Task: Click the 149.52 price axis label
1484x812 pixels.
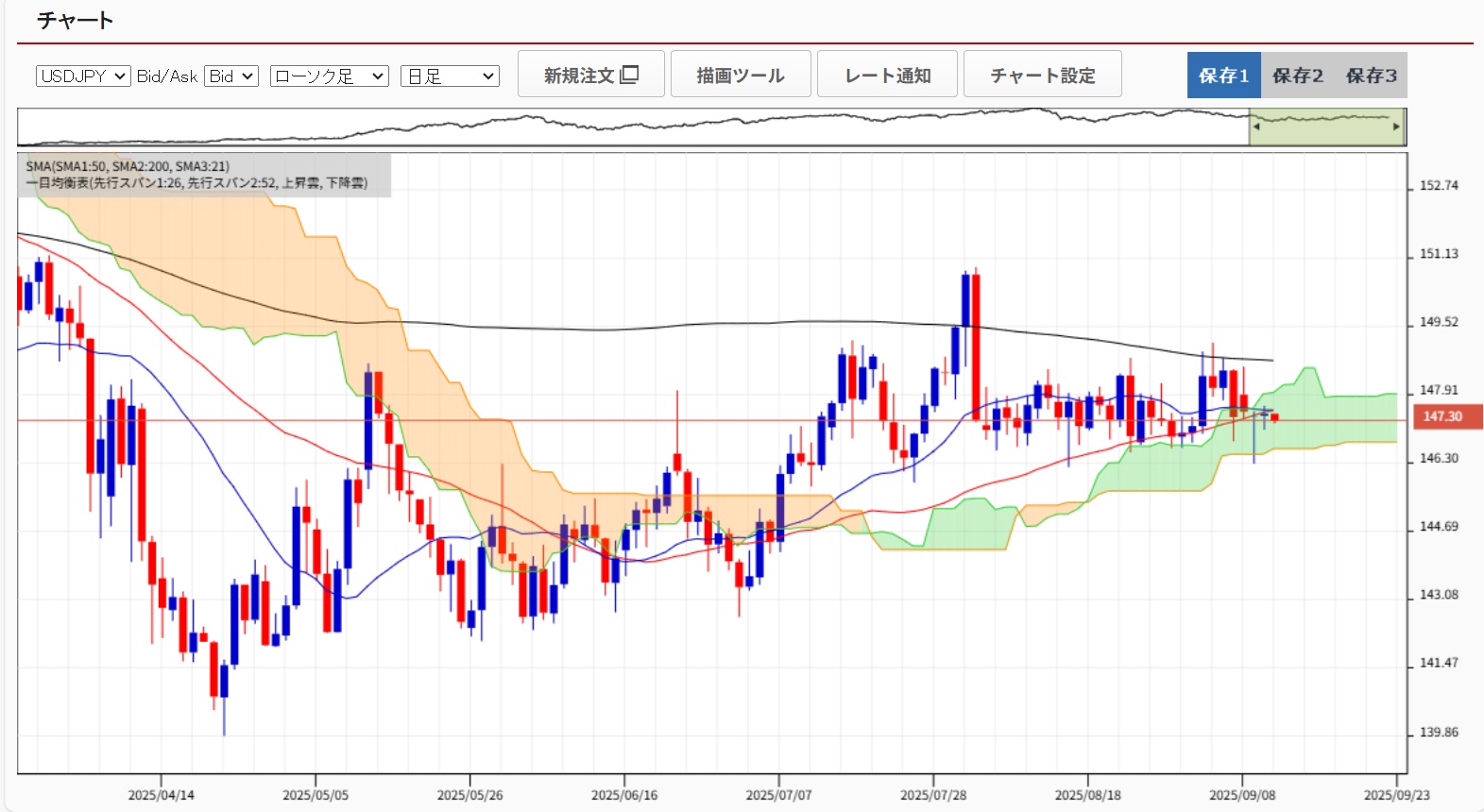Action: tap(1439, 322)
